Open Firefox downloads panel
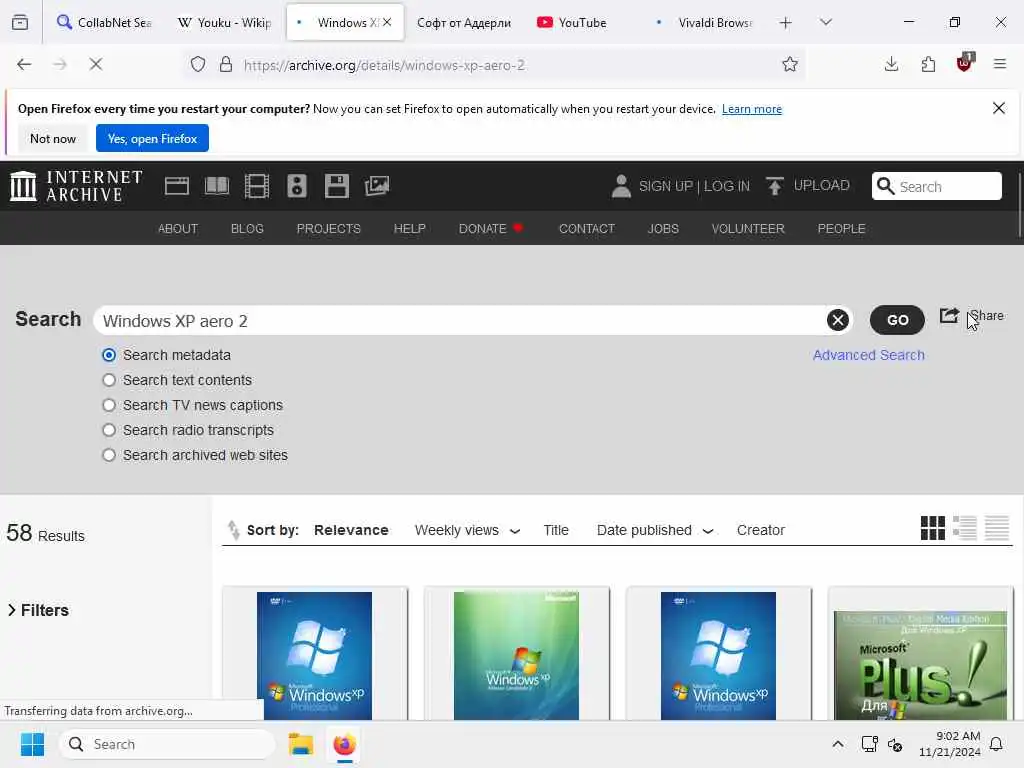The height and width of the screenshot is (768, 1024). (x=891, y=64)
